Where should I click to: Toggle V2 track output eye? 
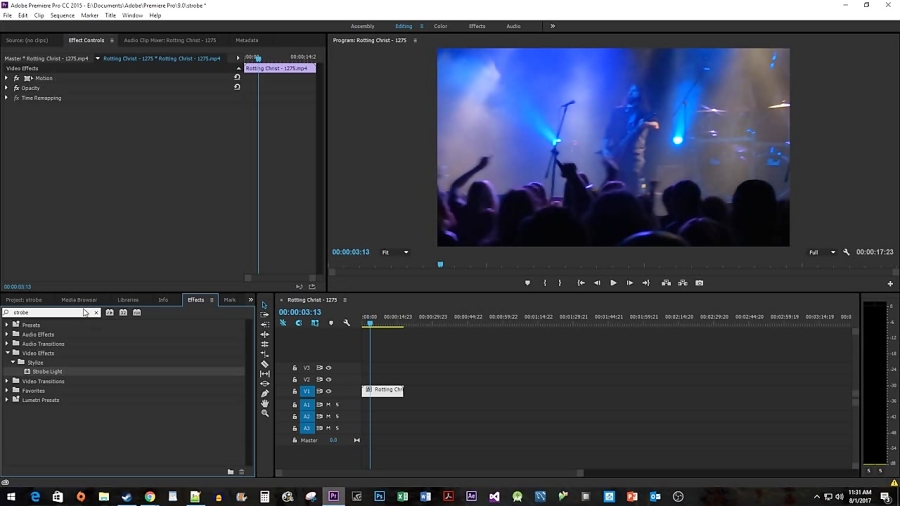(x=329, y=380)
